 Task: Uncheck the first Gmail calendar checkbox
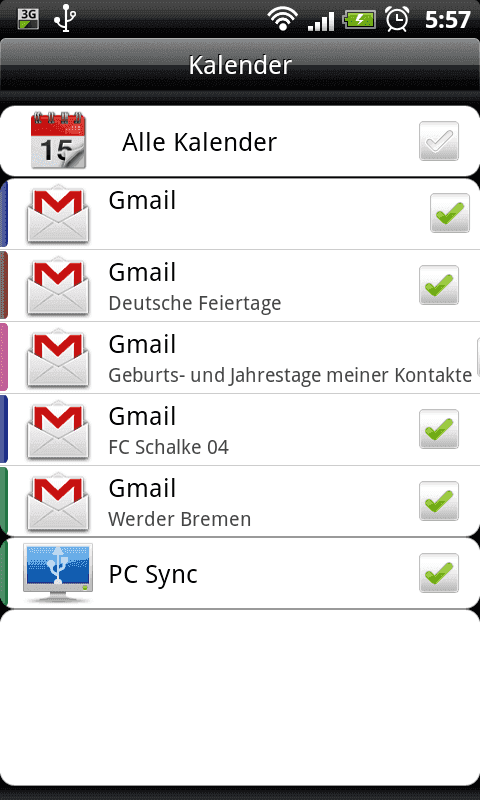coord(449,213)
